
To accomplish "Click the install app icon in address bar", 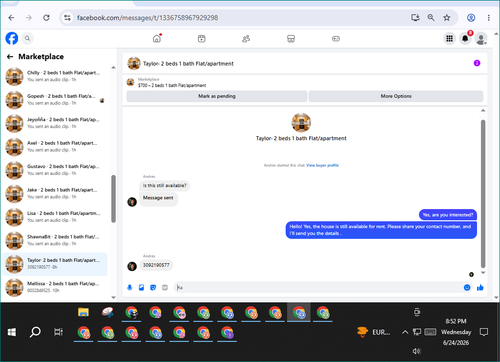I will click(415, 18).
